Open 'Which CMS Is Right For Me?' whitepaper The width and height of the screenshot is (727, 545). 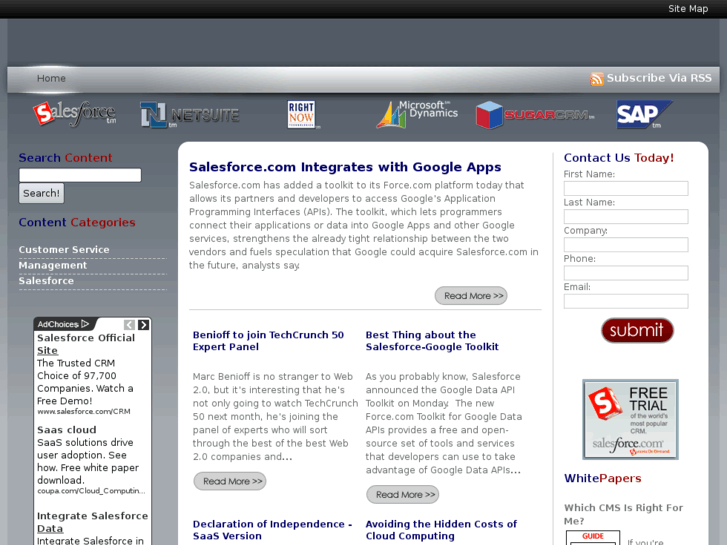click(x=623, y=514)
